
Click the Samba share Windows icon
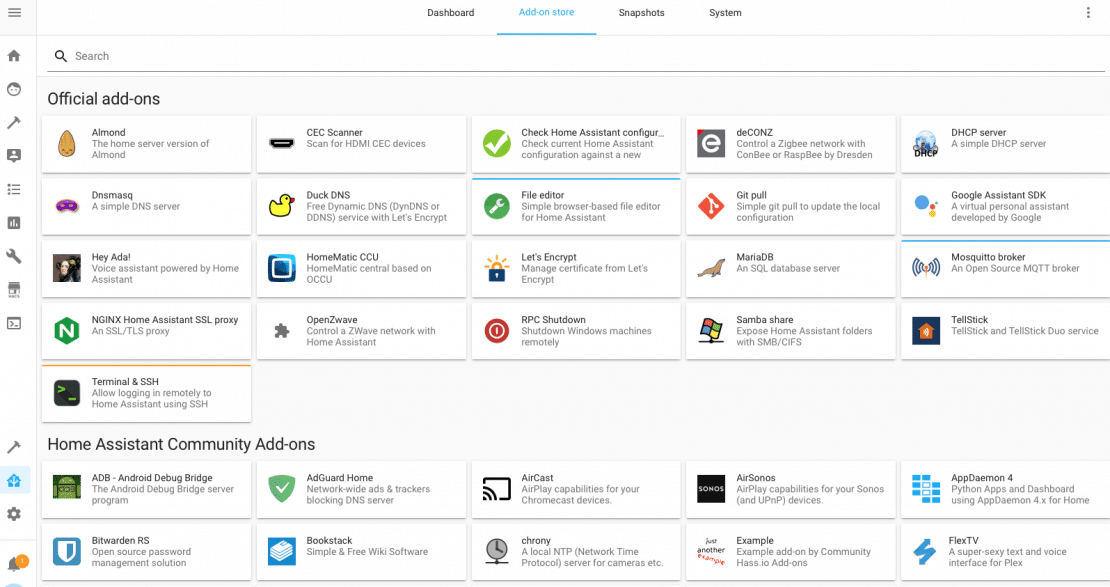click(711, 331)
